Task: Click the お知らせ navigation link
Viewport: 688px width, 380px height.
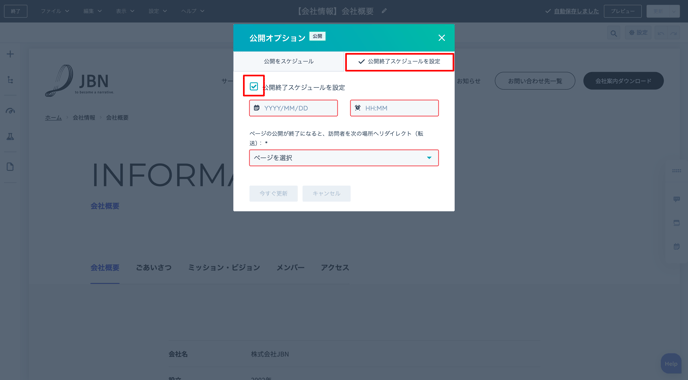Action: (x=469, y=81)
